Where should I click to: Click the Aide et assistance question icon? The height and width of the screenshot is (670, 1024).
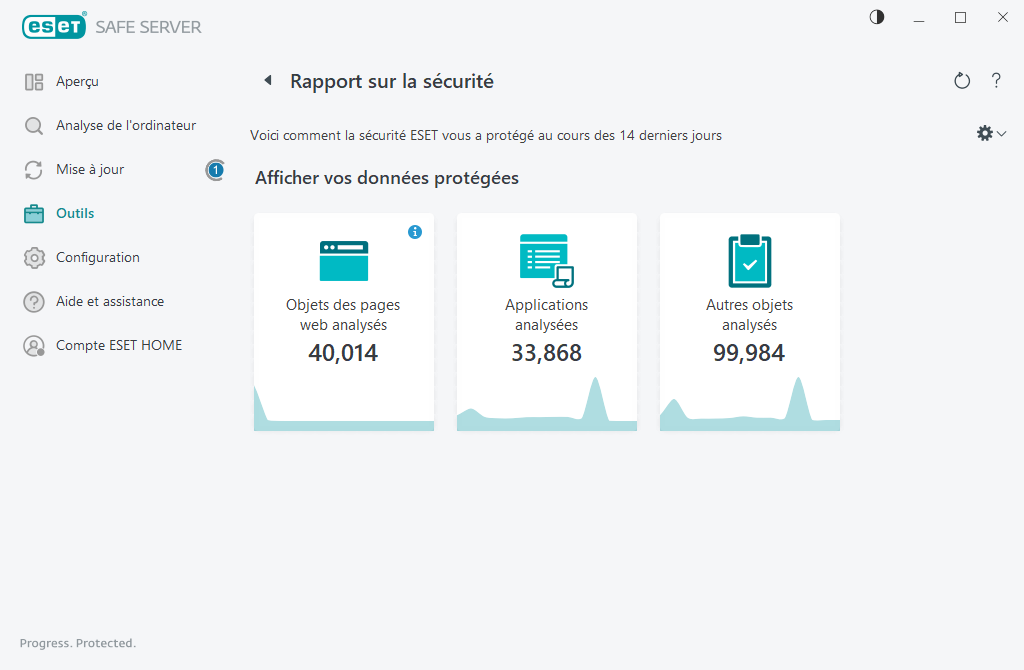(x=34, y=302)
